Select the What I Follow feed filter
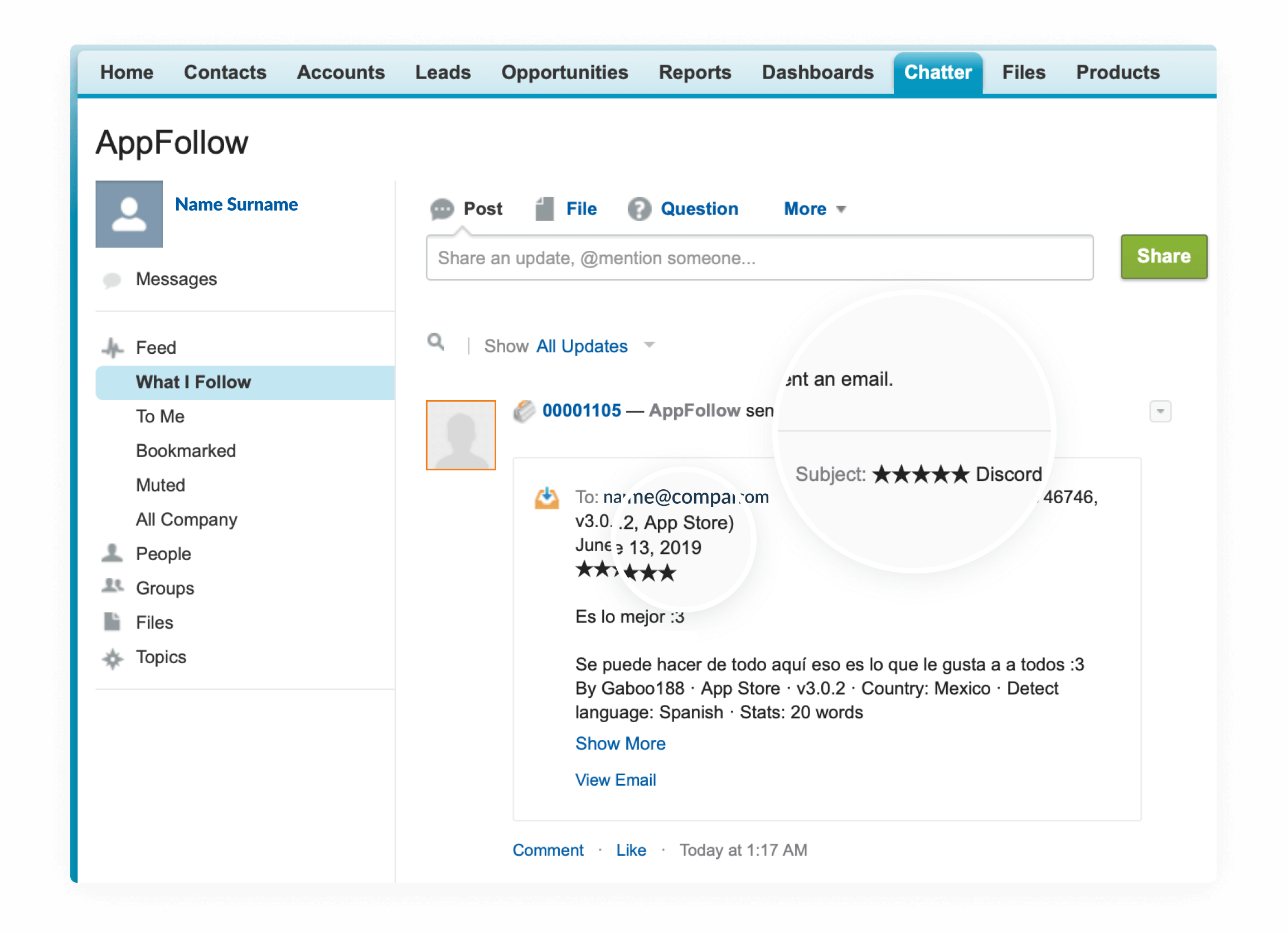Viewport: 1288px width, 934px height. pyautogui.click(x=245, y=382)
